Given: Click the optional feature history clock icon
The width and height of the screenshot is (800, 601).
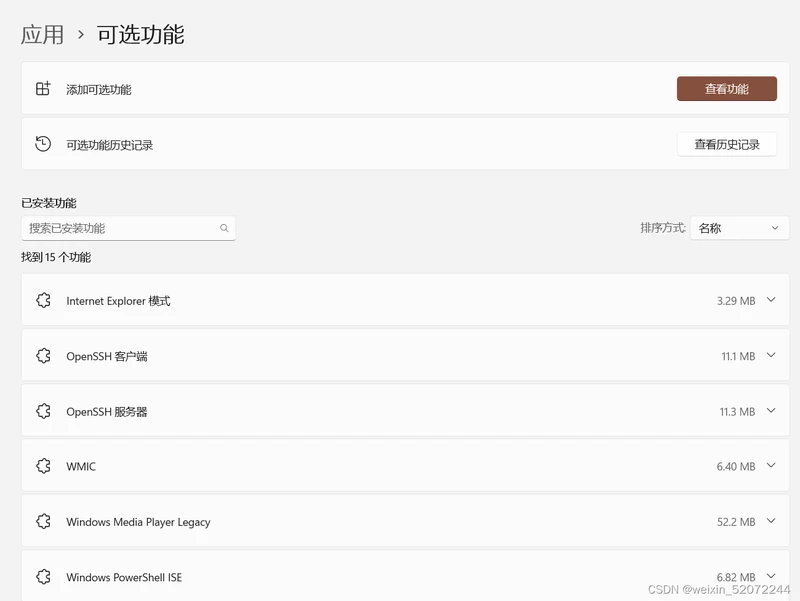Looking at the screenshot, I should [x=43, y=144].
